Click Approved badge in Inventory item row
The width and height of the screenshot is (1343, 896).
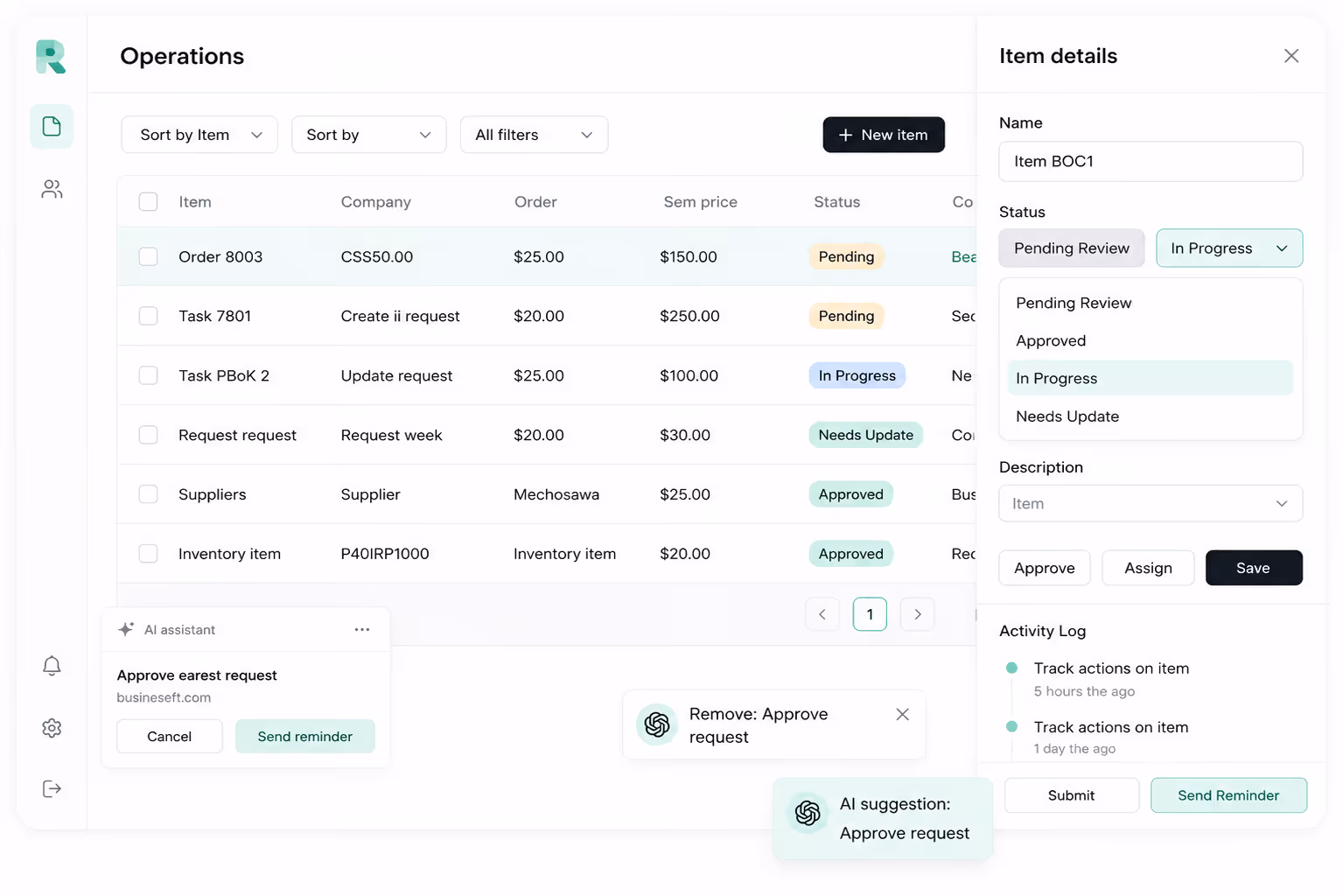(850, 554)
